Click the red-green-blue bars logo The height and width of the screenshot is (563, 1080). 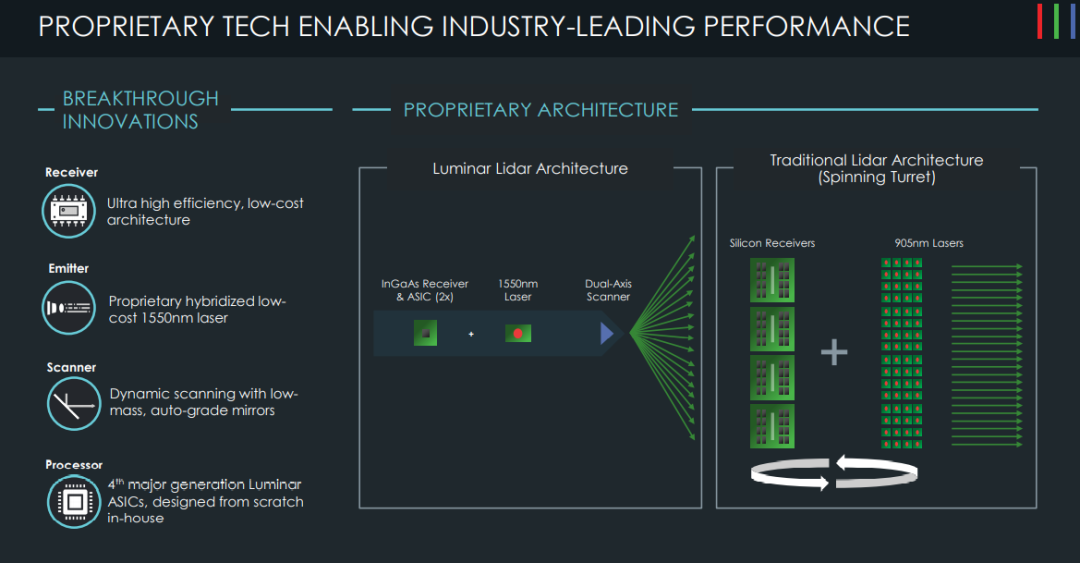point(1056,21)
